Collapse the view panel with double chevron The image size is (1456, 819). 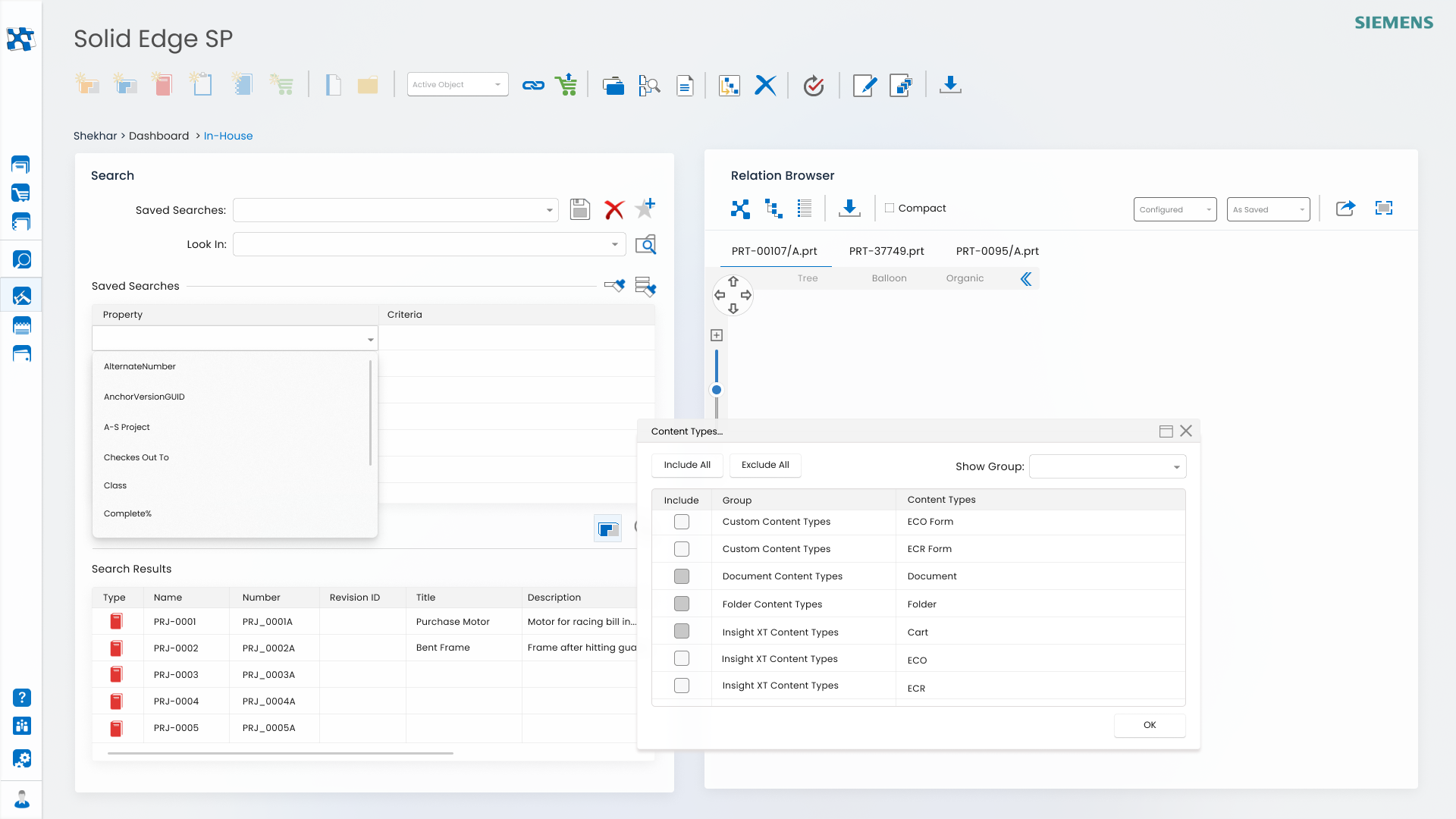click(x=1026, y=279)
